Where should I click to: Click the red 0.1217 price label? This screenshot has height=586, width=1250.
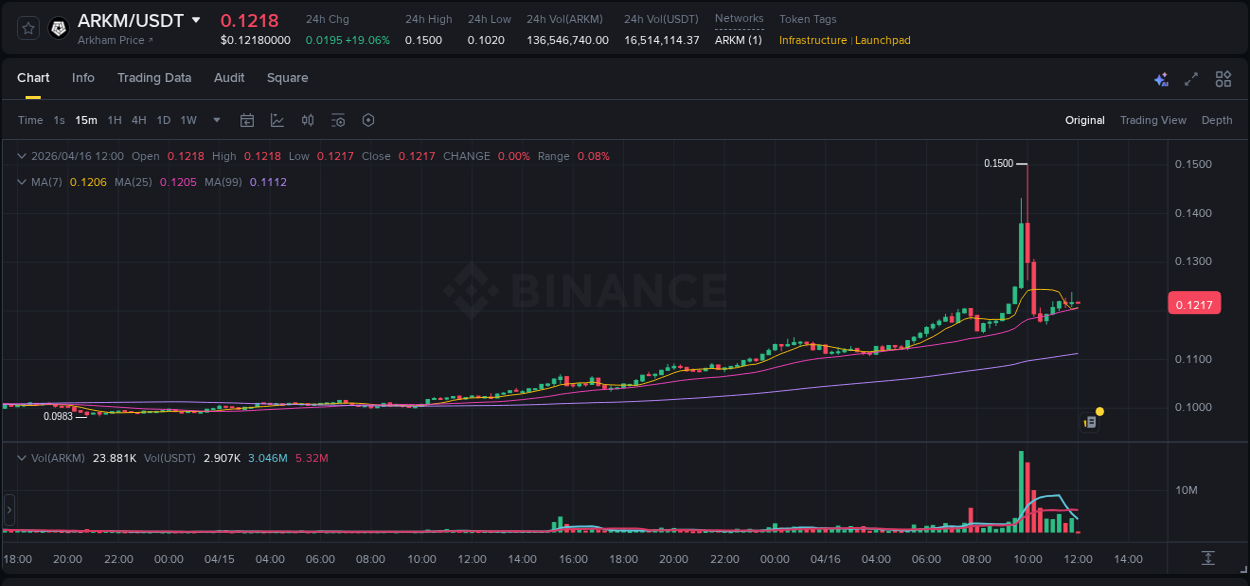(x=1194, y=303)
